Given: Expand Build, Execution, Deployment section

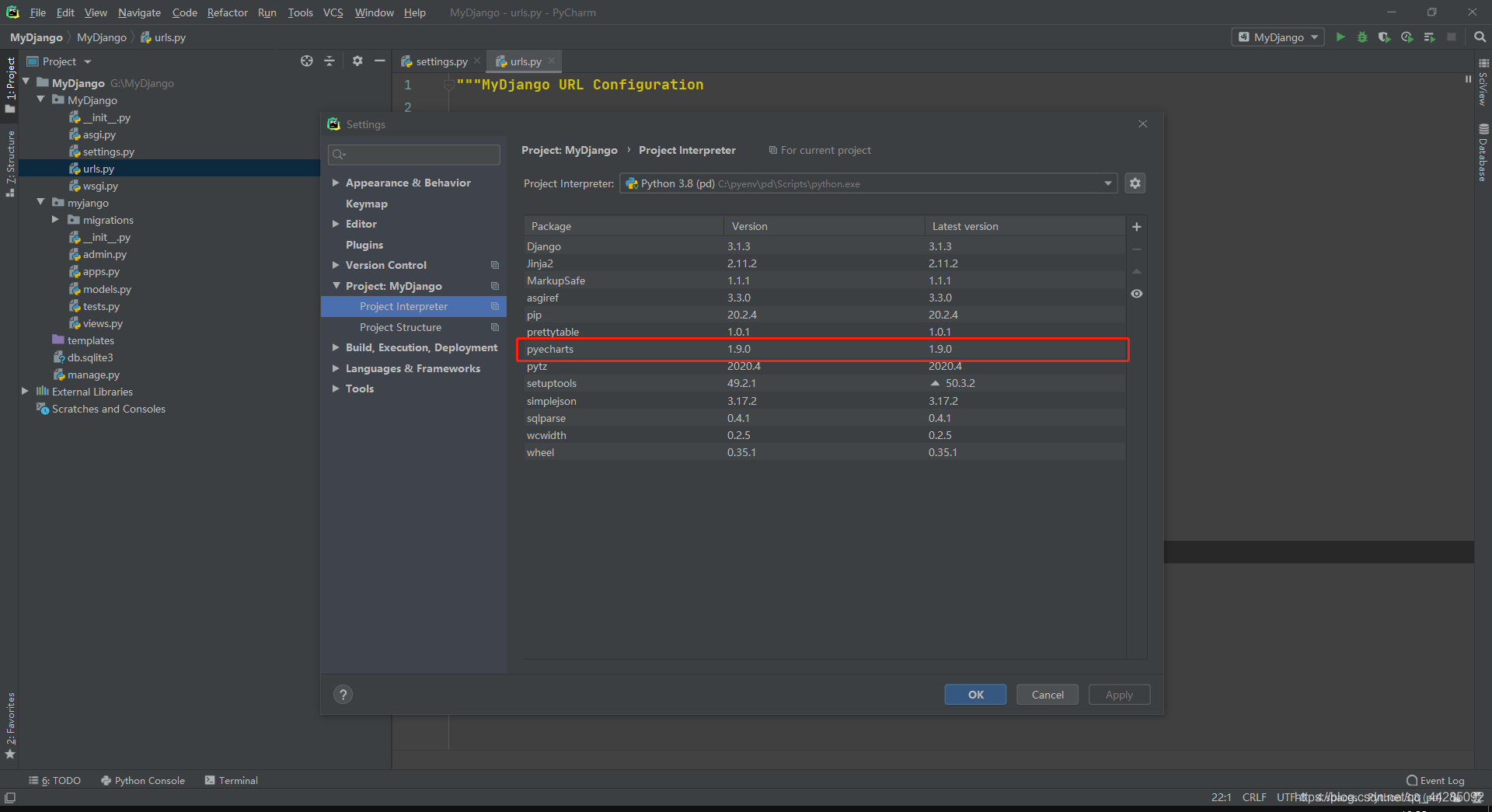Looking at the screenshot, I should 336,347.
